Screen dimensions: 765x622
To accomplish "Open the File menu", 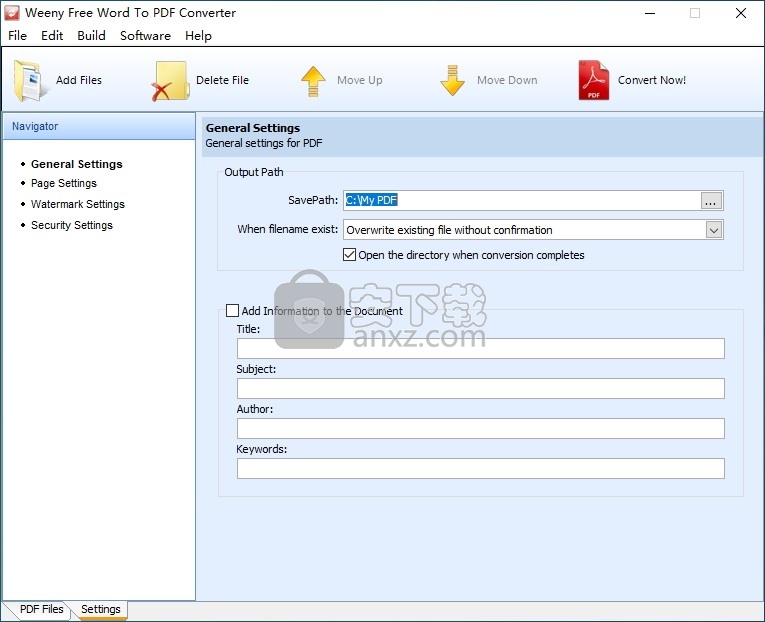I will (18, 36).
